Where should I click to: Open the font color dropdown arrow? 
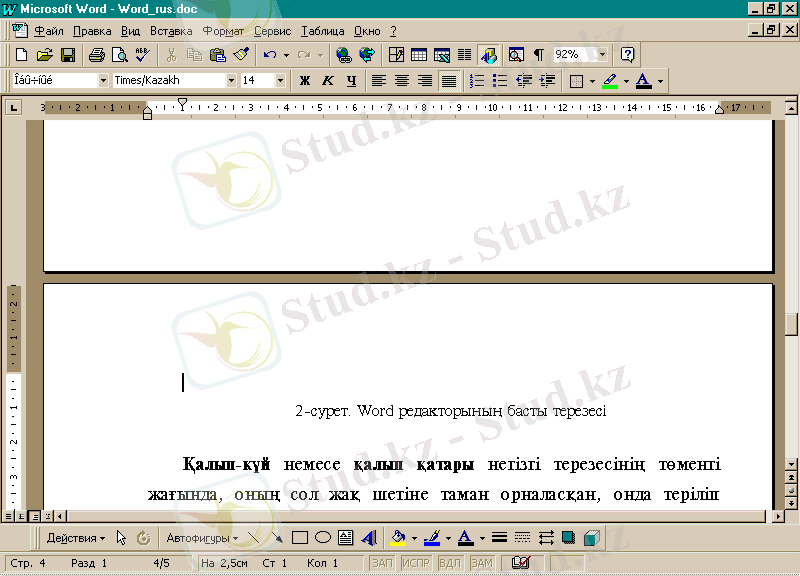pos(660,81)
